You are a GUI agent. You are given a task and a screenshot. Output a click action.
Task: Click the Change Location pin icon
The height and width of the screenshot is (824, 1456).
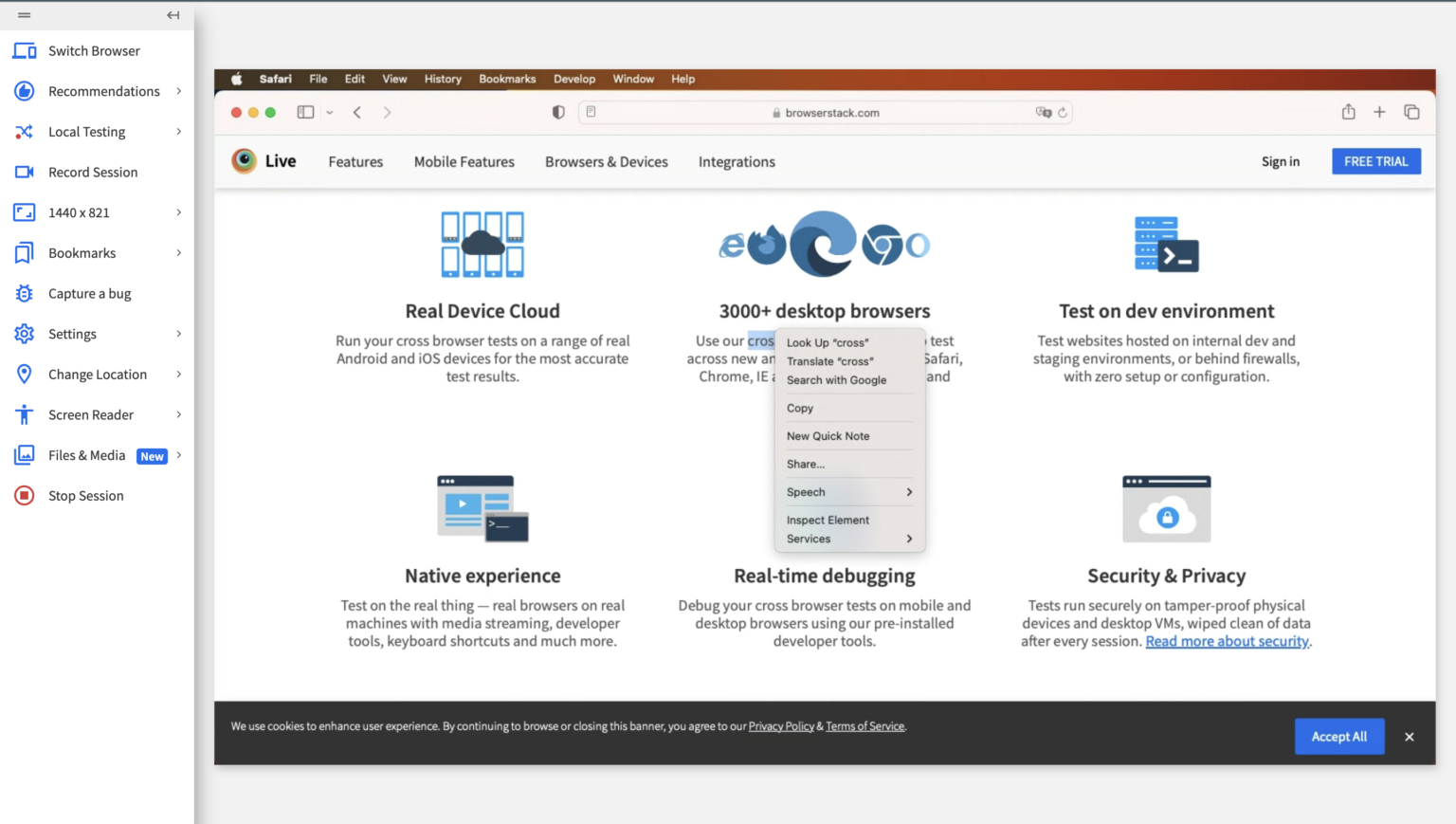point(25,375)
